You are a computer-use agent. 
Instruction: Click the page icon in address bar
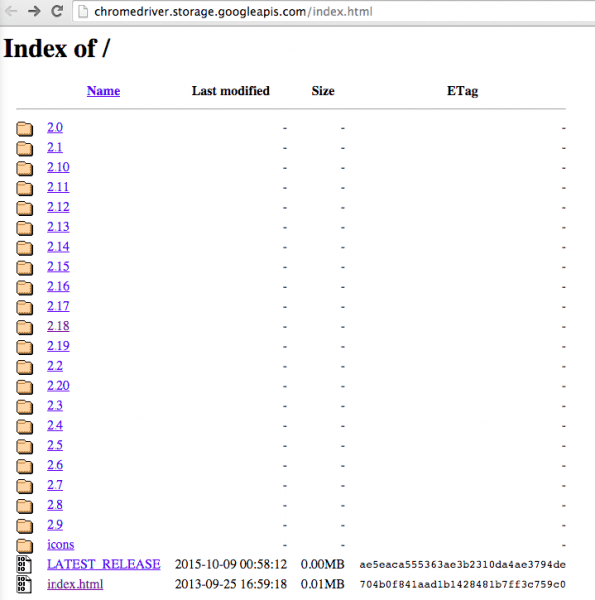[x=83, y=11]
